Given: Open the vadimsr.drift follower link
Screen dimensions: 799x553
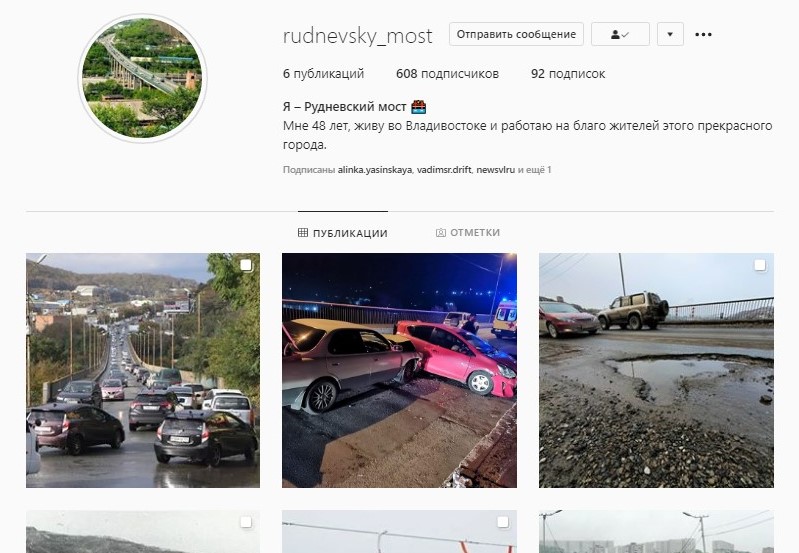Looking at the screenshot, I should click(444, 170).
